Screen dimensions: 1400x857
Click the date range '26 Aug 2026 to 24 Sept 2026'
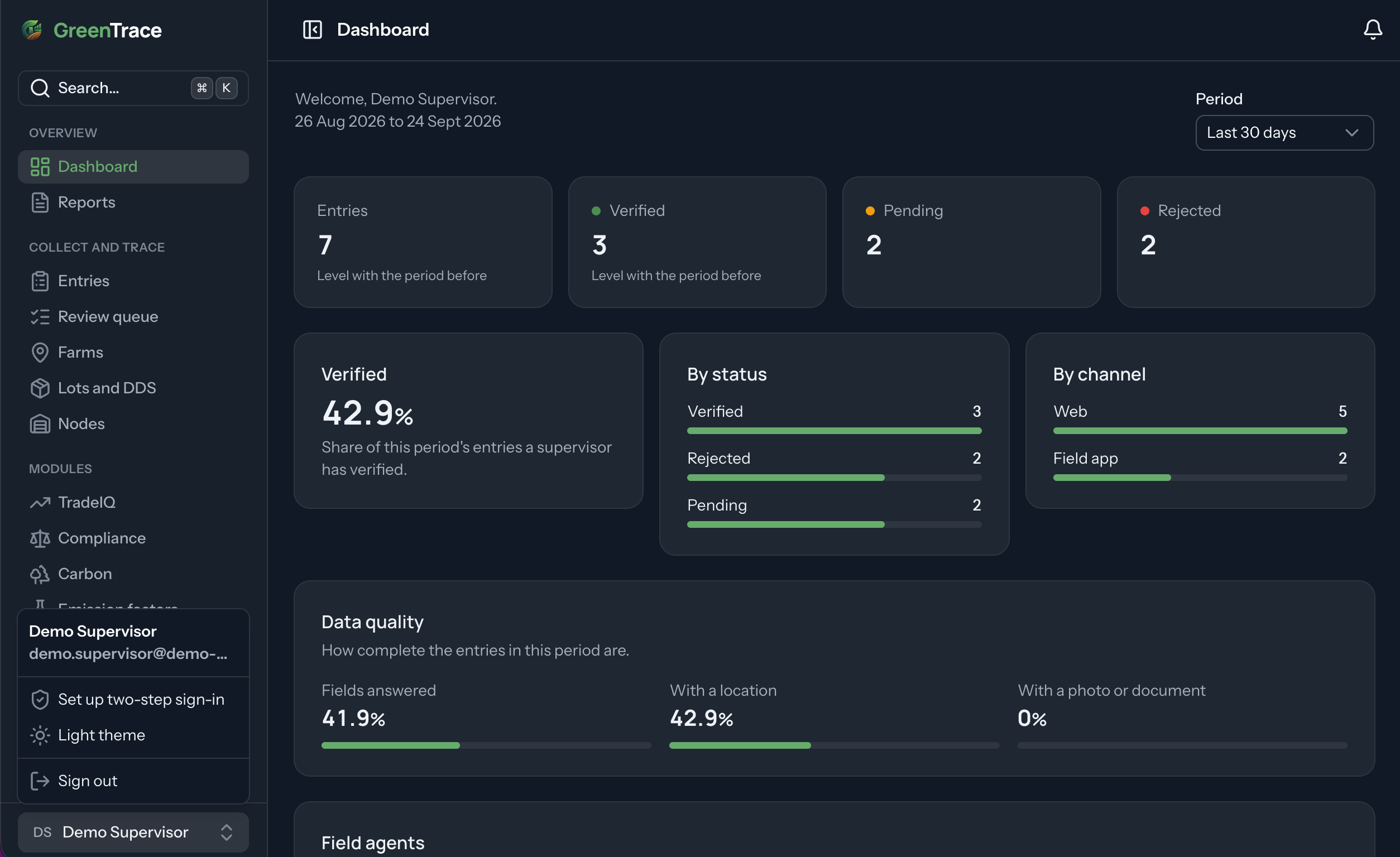(x=397, y=122)
